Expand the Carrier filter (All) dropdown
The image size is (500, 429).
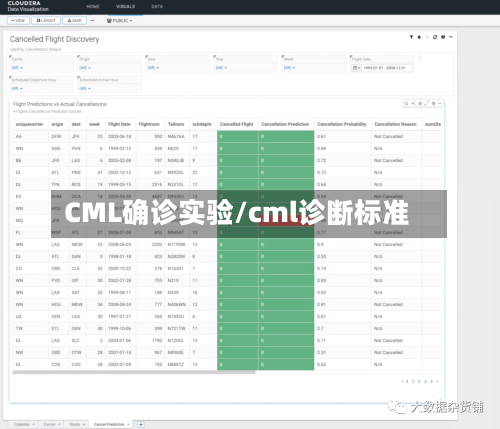(17, 68)
